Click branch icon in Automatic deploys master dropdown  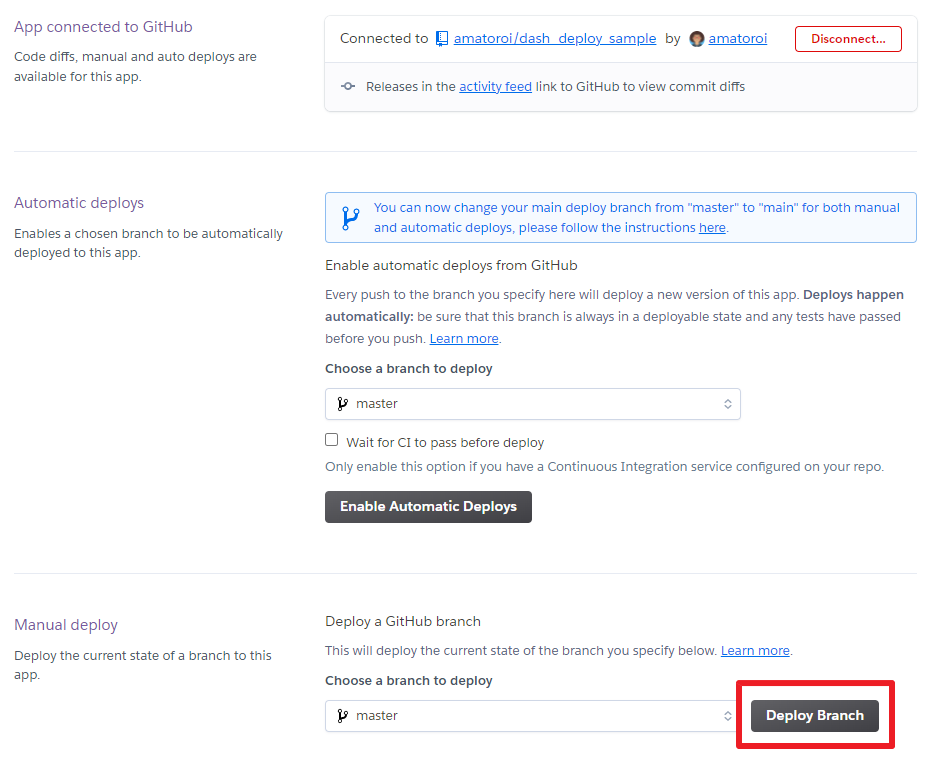click(x=343, y=404)
